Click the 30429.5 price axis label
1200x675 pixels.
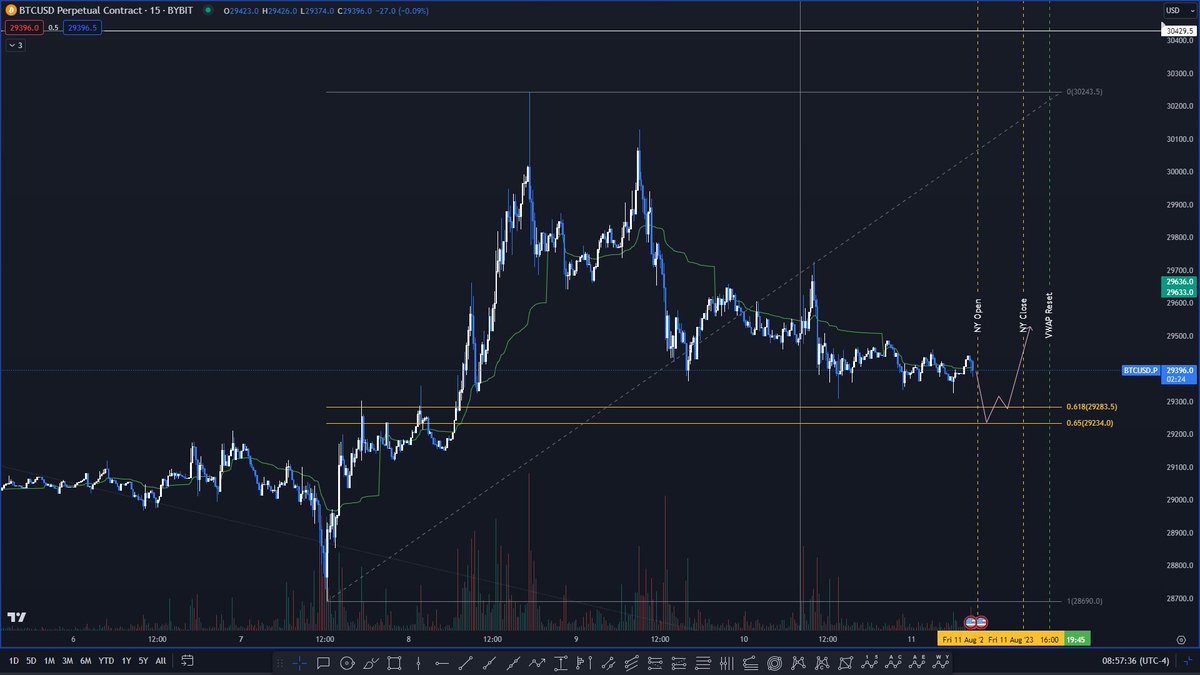1178,31
